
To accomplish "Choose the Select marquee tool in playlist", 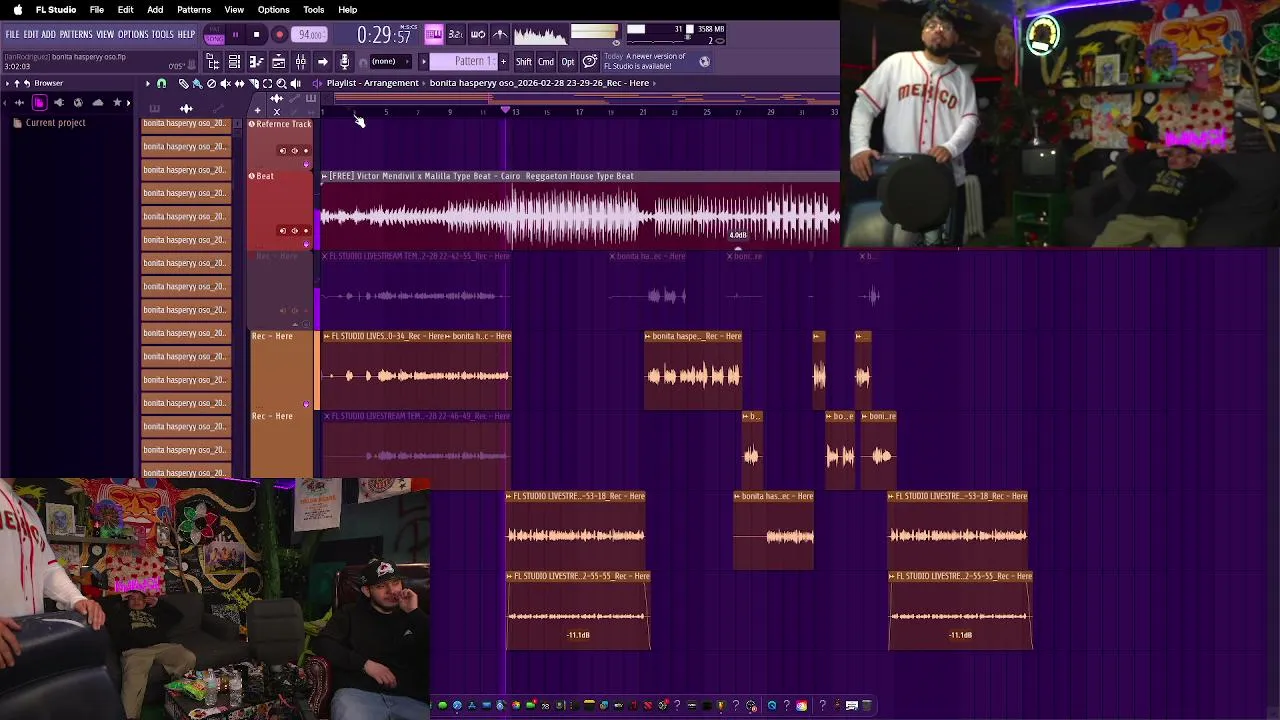I will click(267, 84).
